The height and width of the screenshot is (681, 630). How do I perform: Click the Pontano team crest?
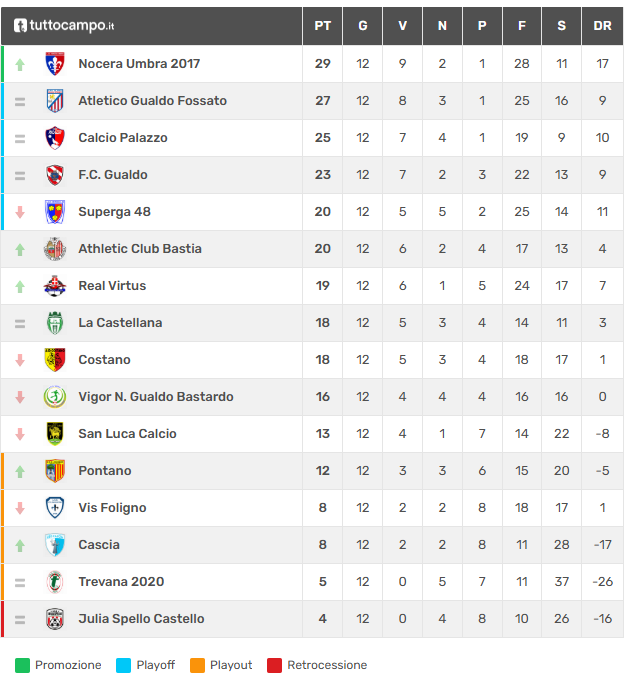[x=55, y=471]
